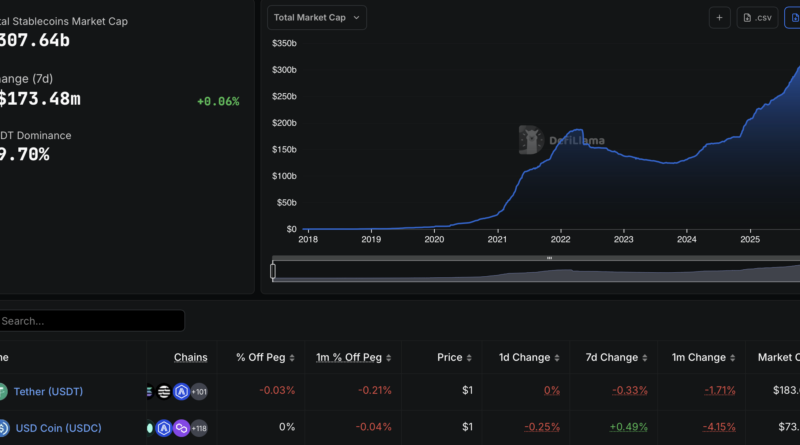Click the Polygon chain icon in USDC row
This screenshot has height=445, width=800.
pos(181,427)
